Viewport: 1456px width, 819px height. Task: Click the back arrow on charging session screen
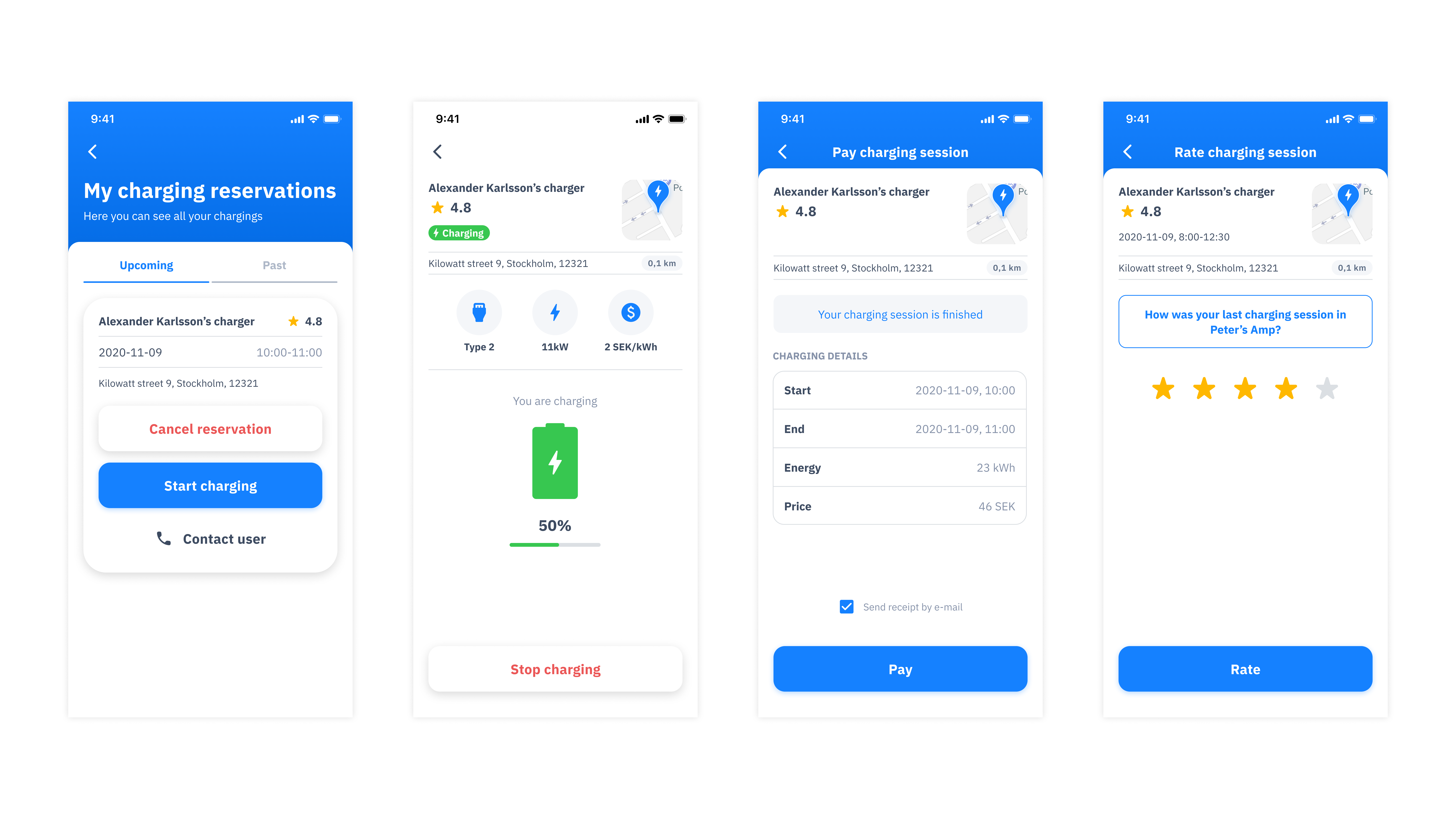point(437,152)
